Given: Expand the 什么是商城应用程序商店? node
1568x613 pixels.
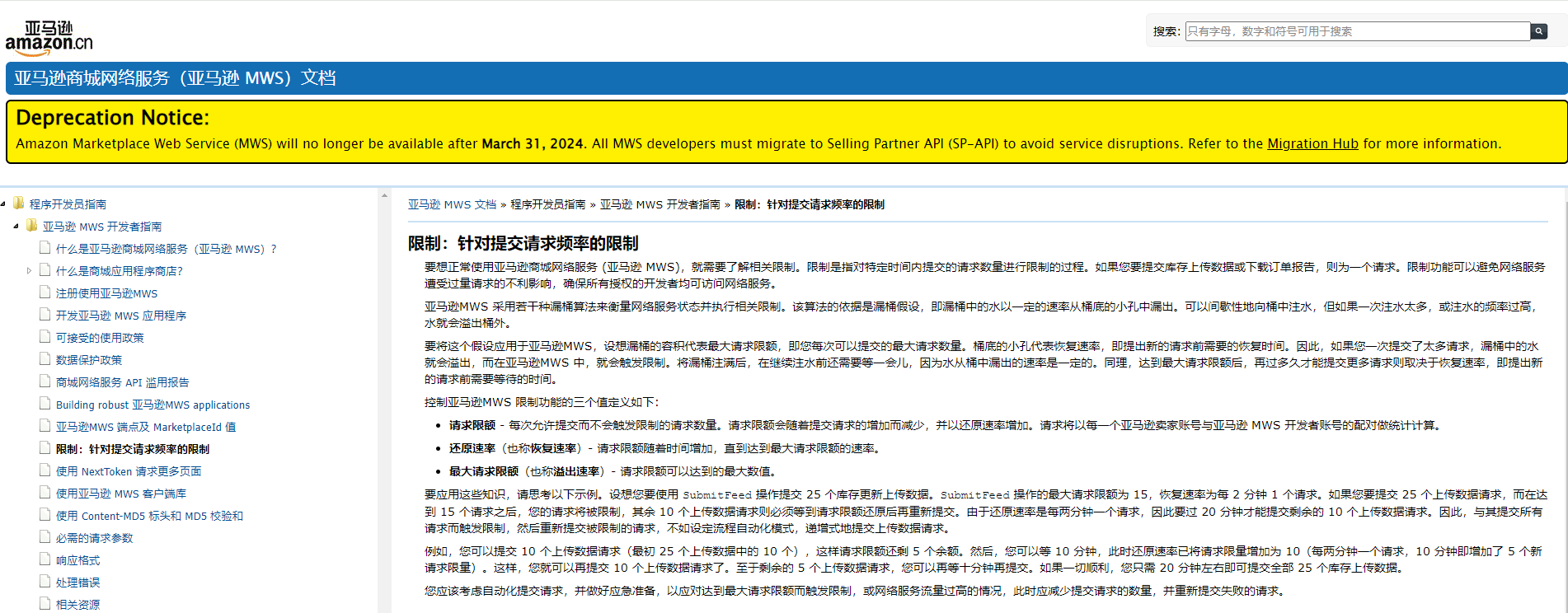Looking at the screenshot, I should coord(29,270).
